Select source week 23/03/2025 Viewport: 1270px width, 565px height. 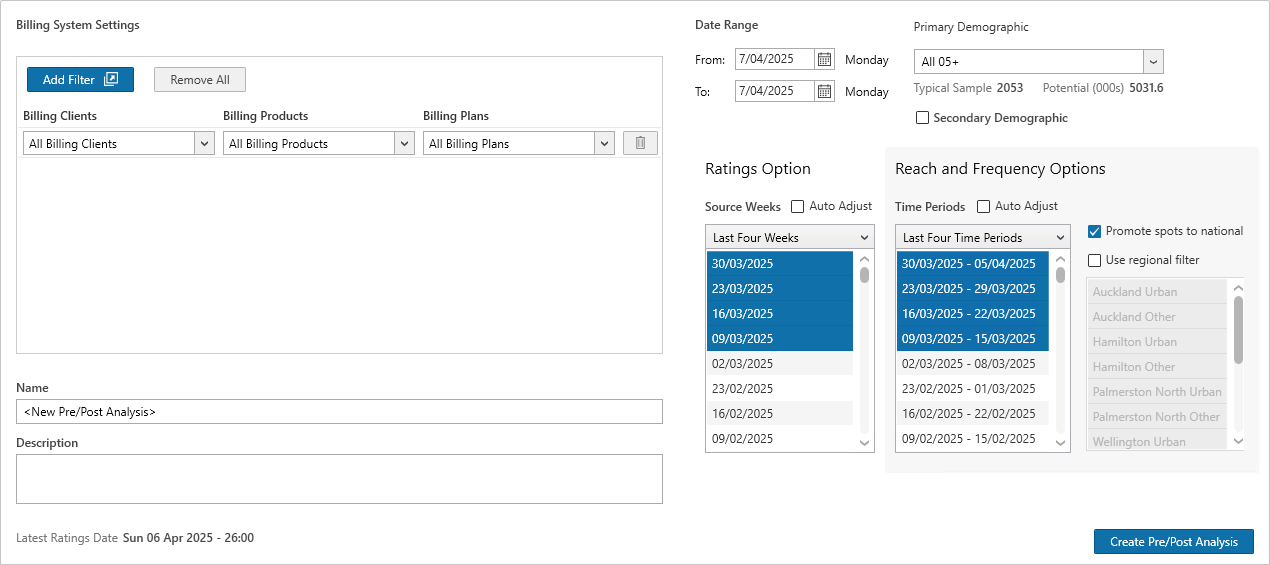coord(780,289)
